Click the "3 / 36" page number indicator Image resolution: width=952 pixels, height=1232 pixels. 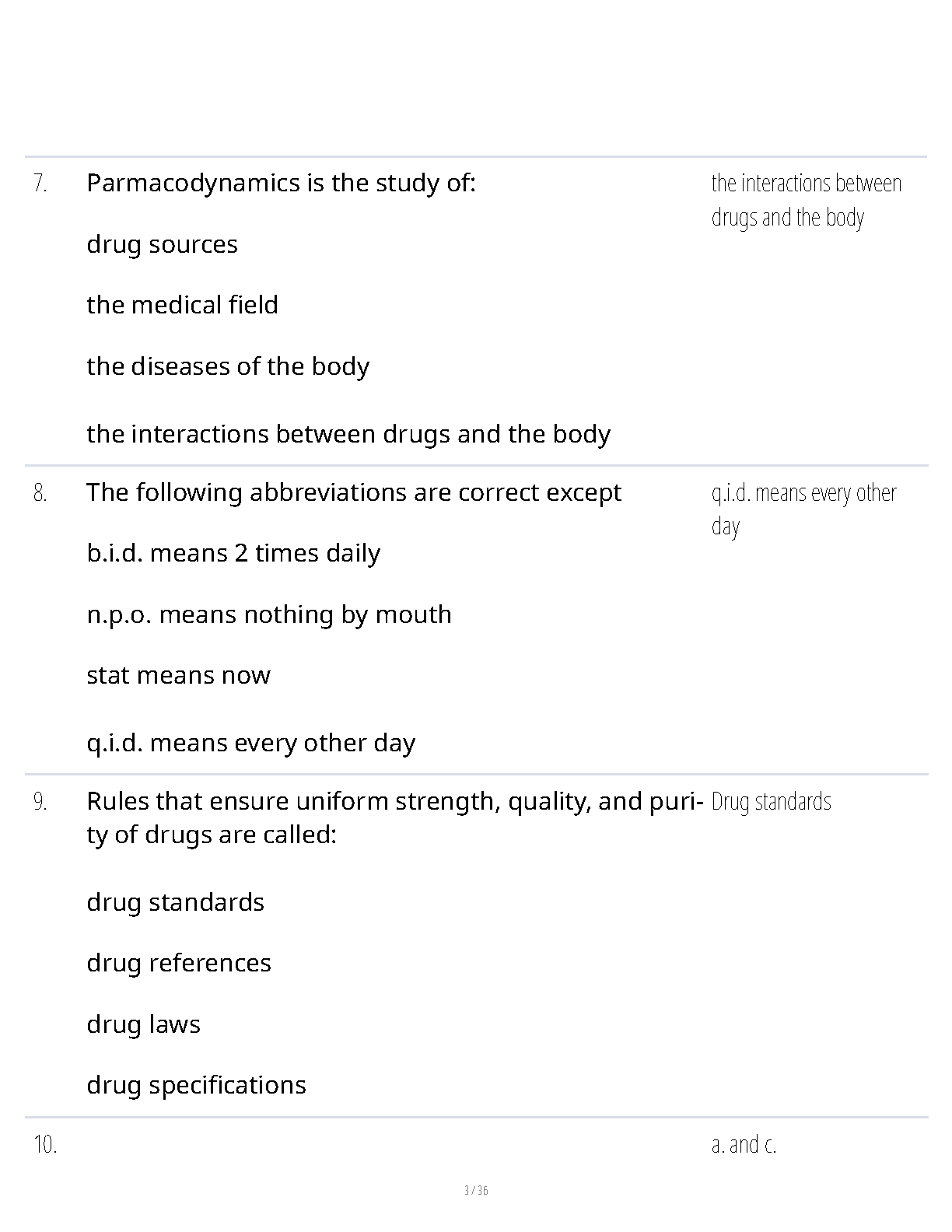tap(476, 1190)
